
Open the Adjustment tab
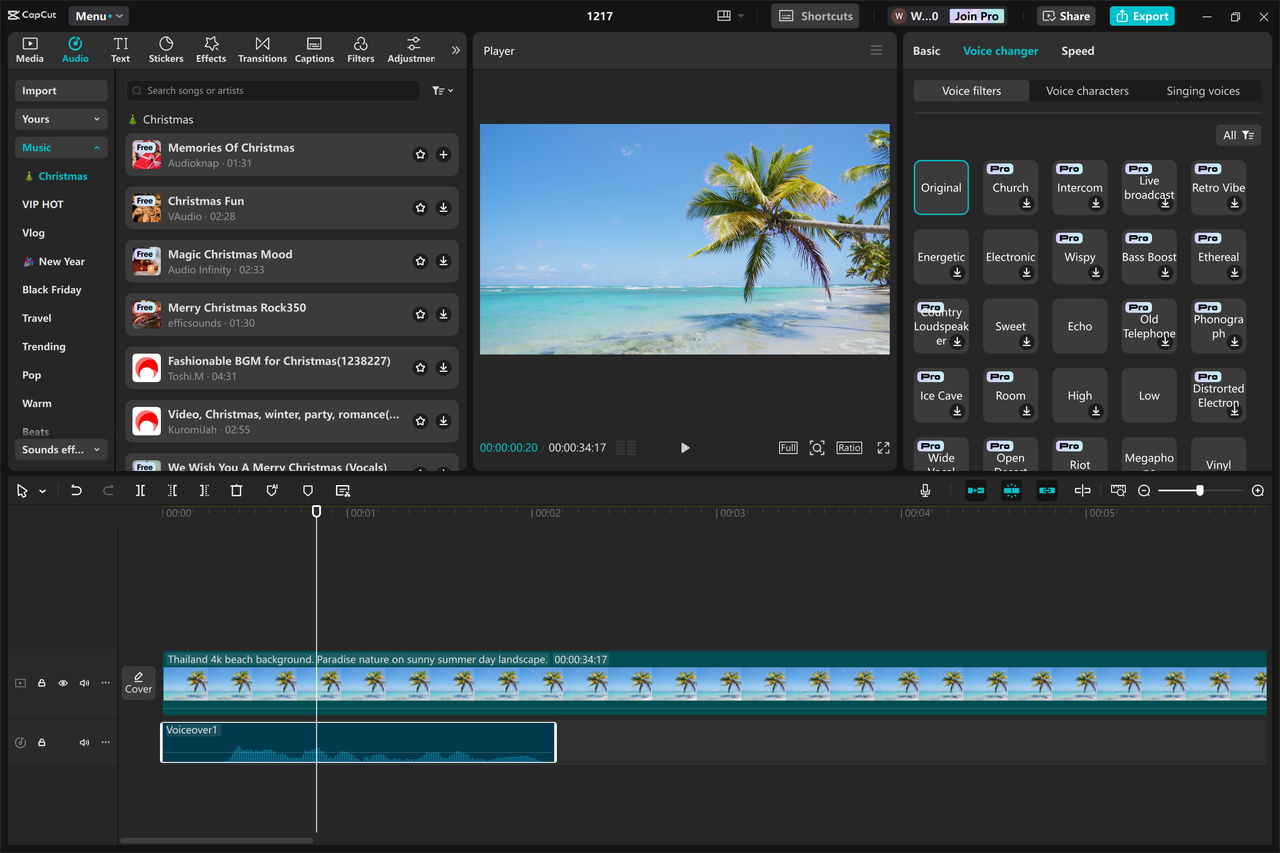(412, 50)
